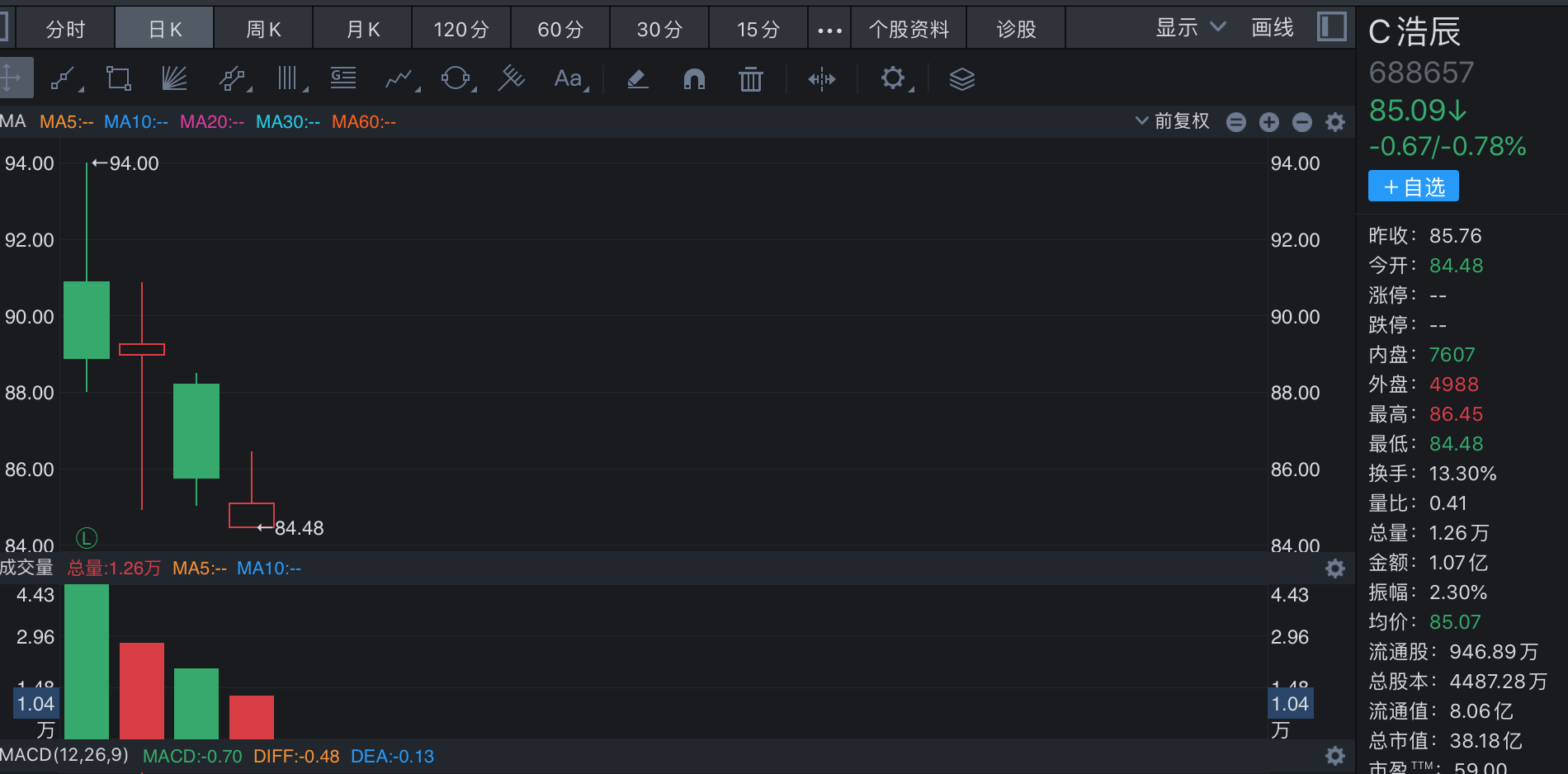Open the 个股资料 stock info page
This screenshot has width=1568, height=774.
[x=909, y=30]
